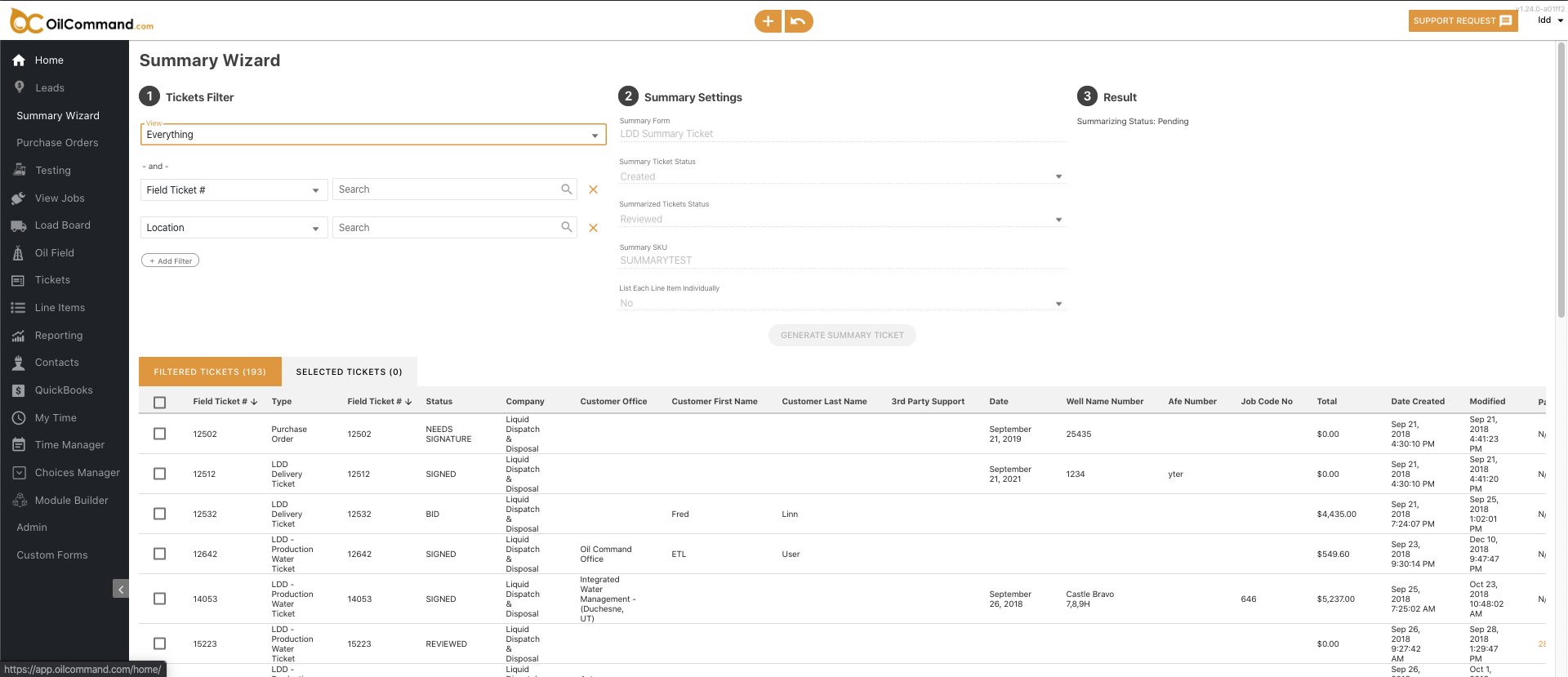This screenshot has height=677, width=1568.
Task: Remove the Location filter with X icon
Action: pyautogui.click(x=594, y=228)
